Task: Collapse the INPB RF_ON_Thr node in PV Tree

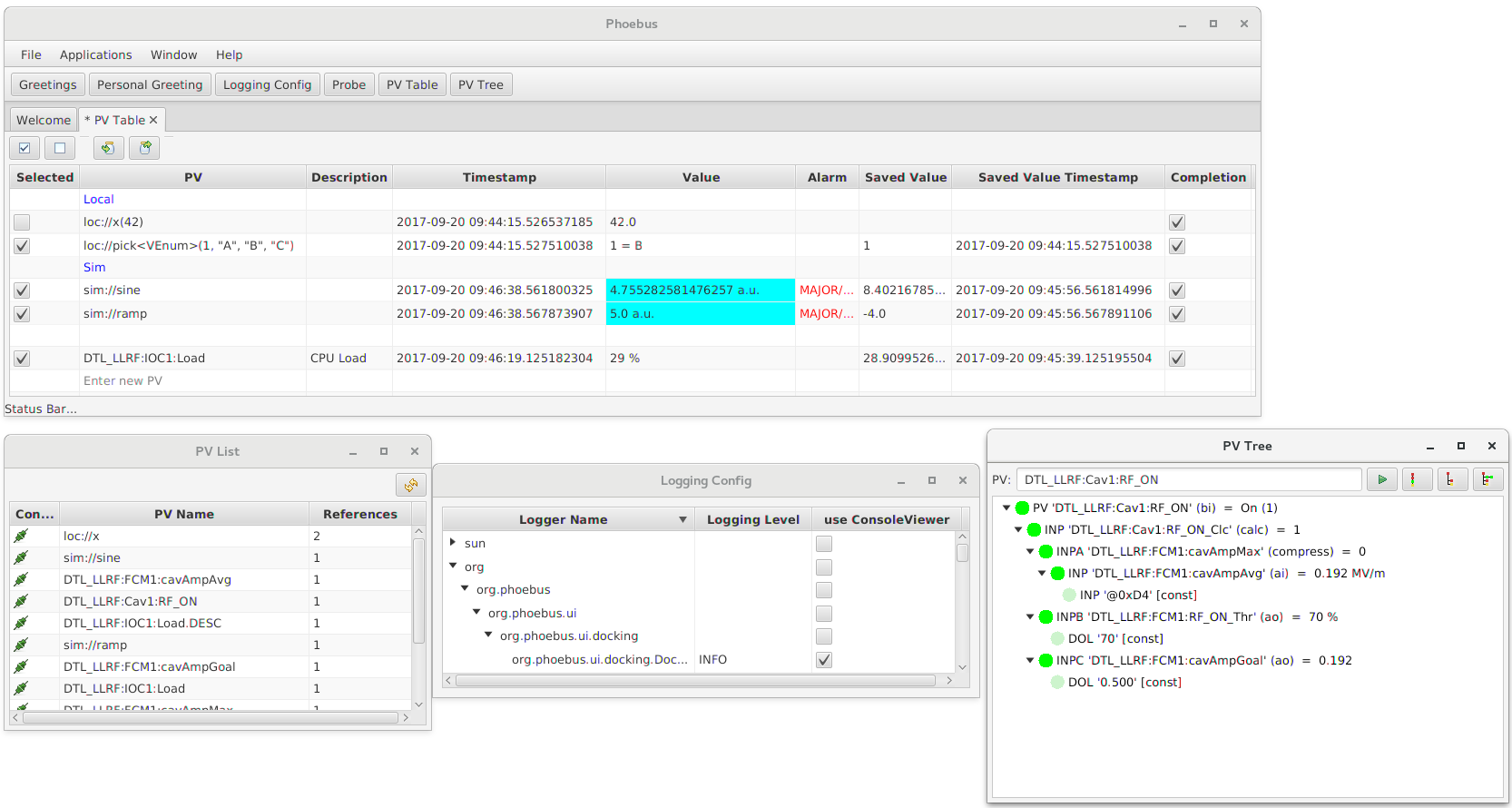Action: (x=1030, y=617)
